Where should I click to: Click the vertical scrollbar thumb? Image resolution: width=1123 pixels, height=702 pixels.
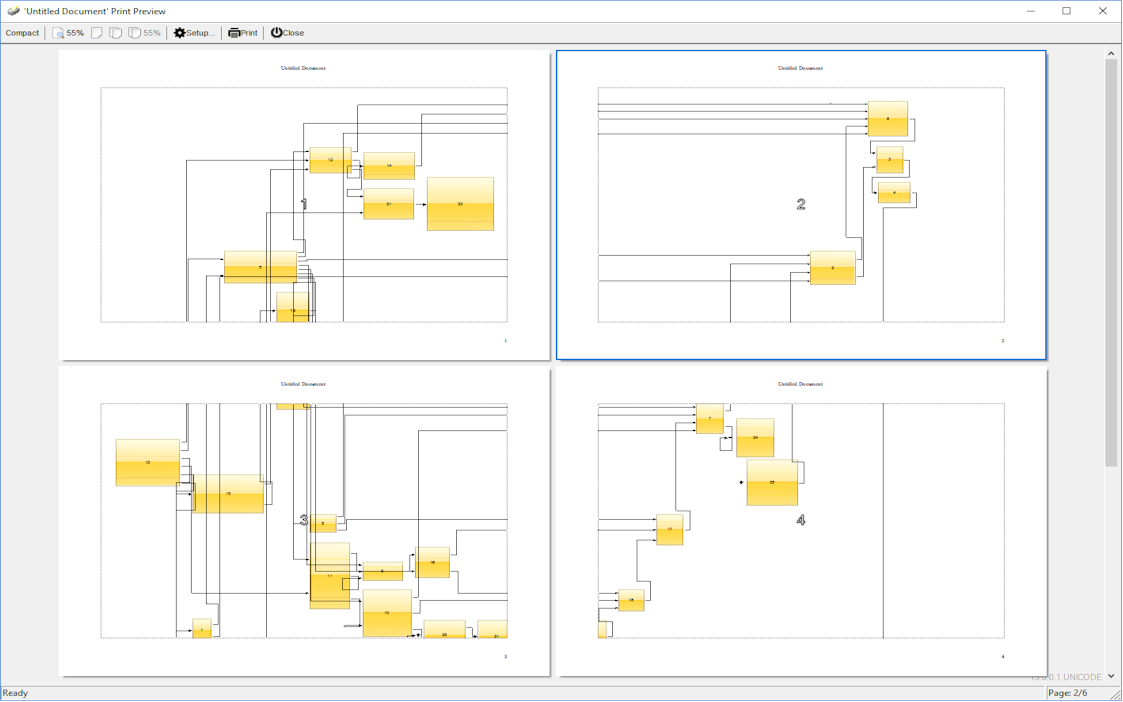coord(1111,260)
